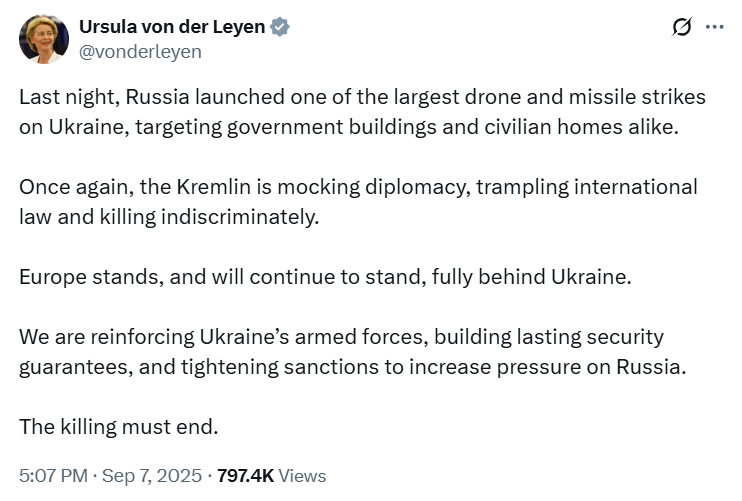742x501 pixels.
Task: Click the sentence "Europe stands, and will continue"
Action: (326, 277)
